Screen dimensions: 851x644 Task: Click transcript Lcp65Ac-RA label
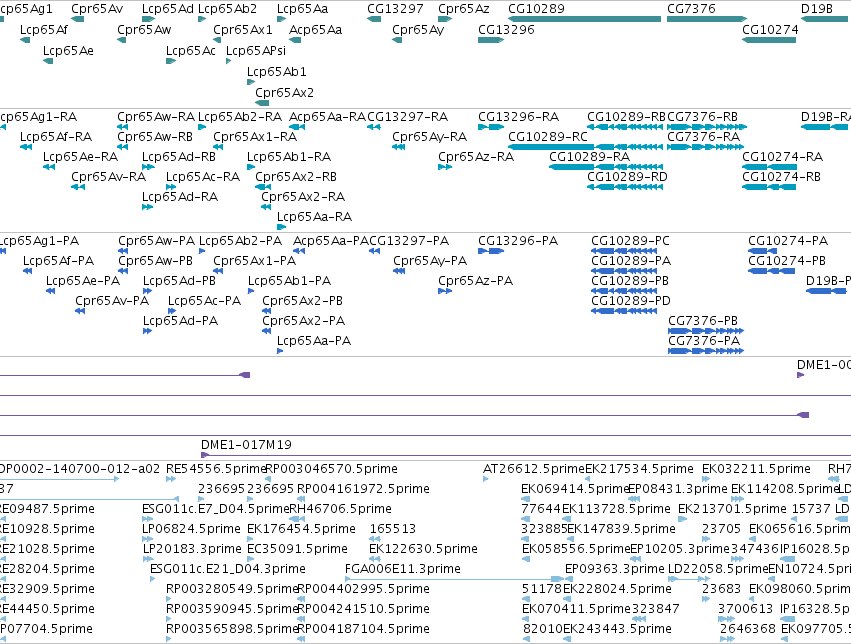[202, 177]
